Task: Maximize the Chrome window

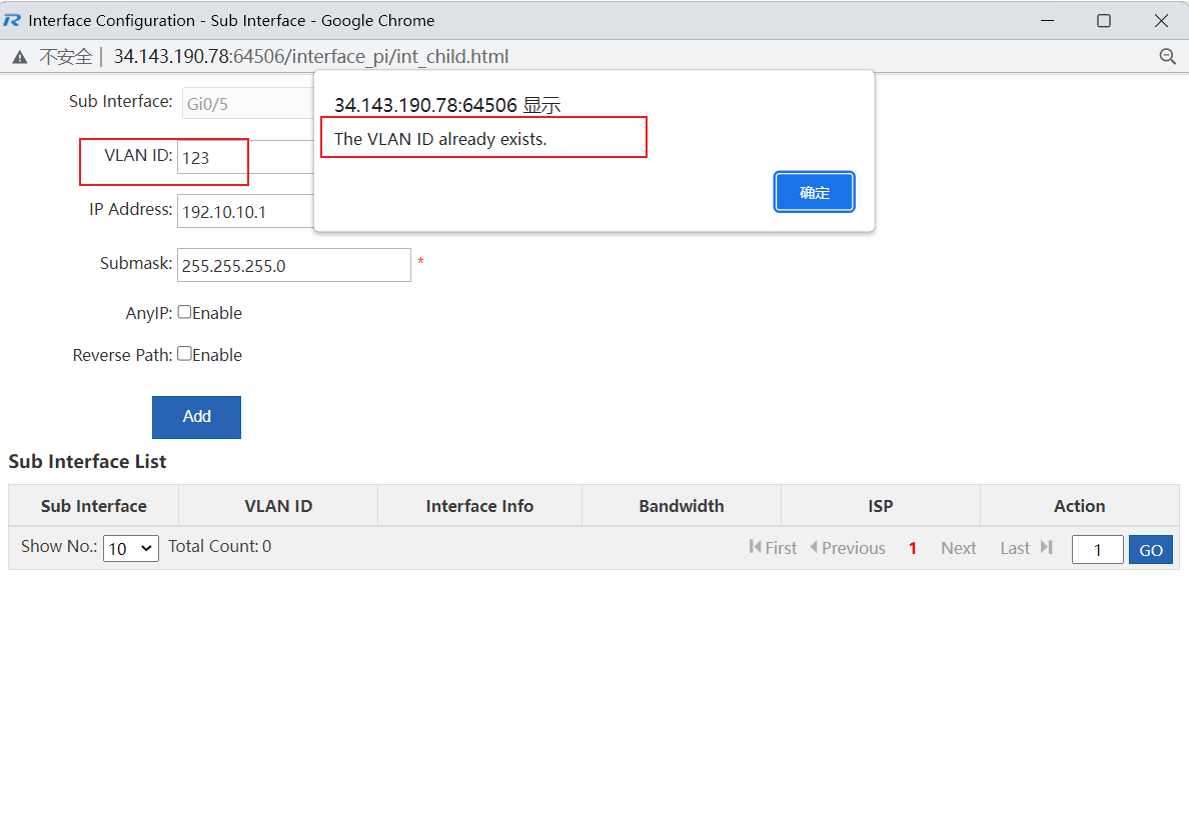Action: [1104, 20]
